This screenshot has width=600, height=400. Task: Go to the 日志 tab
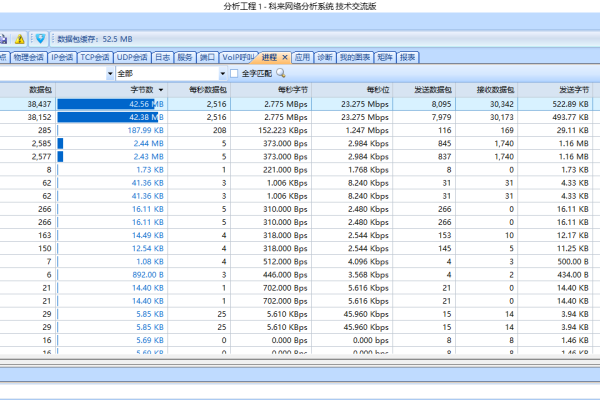[162, 58]
